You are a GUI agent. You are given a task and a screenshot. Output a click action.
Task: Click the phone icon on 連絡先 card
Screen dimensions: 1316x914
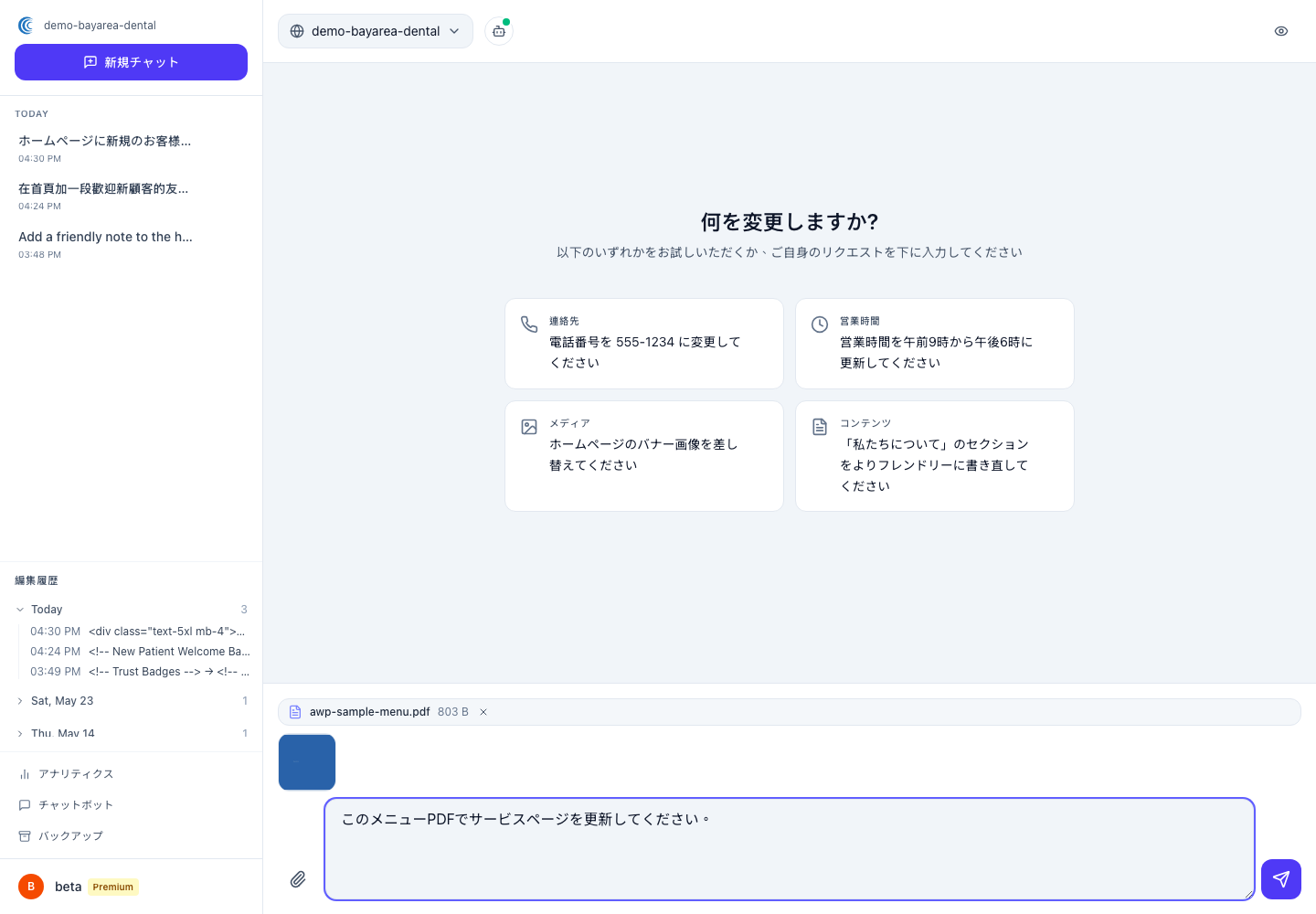[529, 324]
